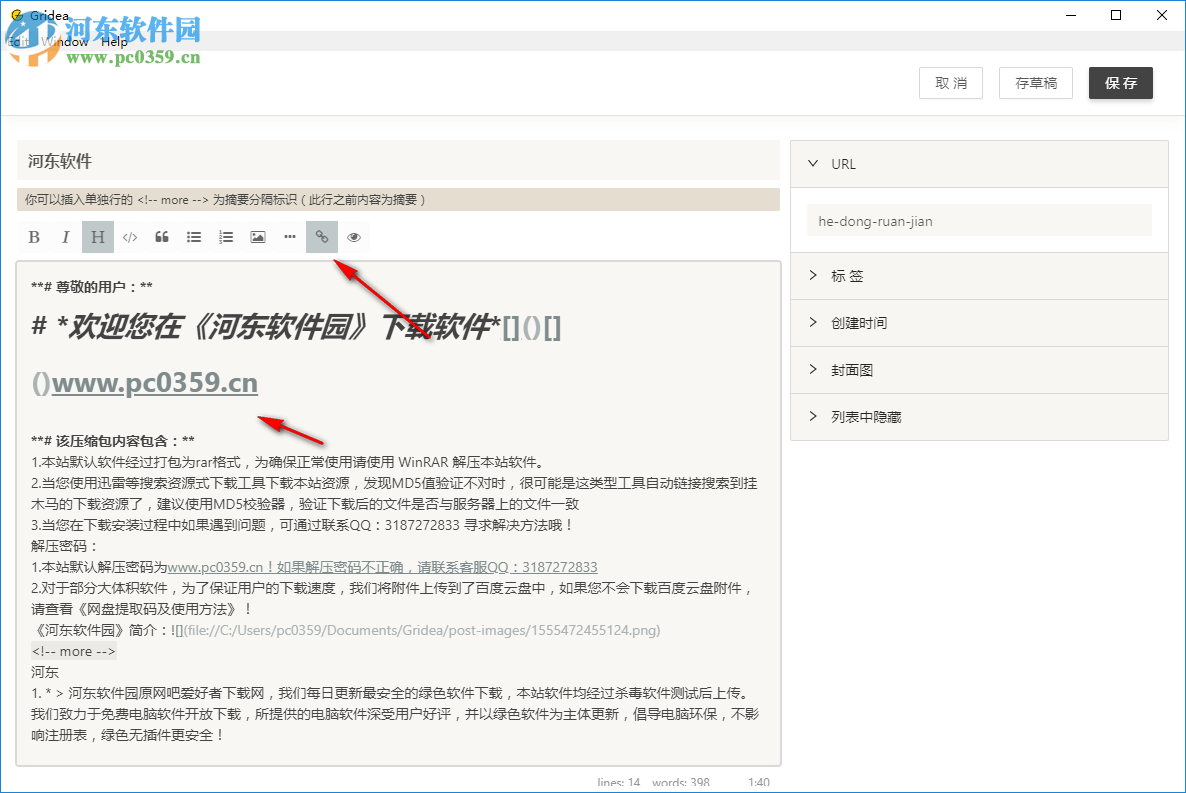Apply heading formatting with the H icon

[x=97, y=237]
